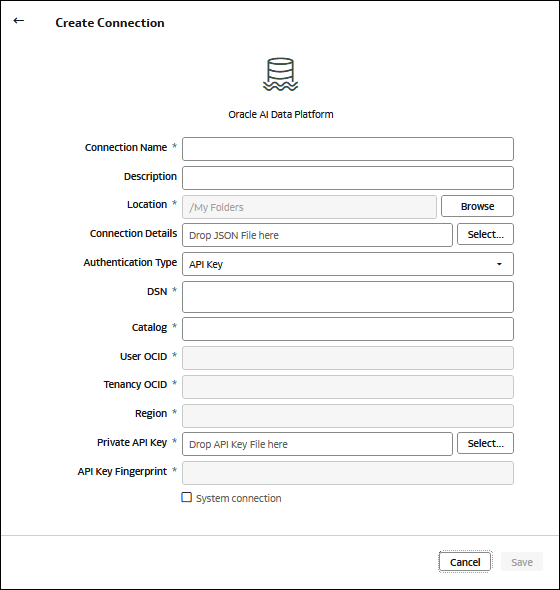
Task: Click the Drop API Key File here field
Action: 317,444
